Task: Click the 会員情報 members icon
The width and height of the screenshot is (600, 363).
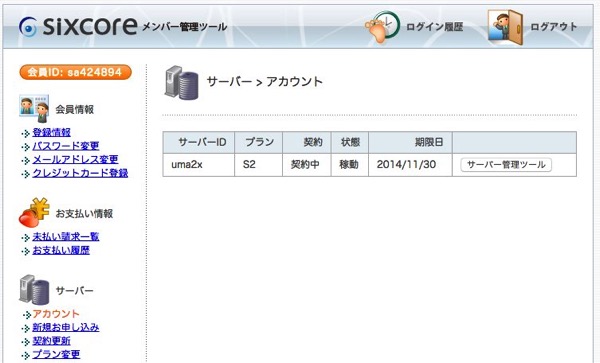Action: (34, 109)
